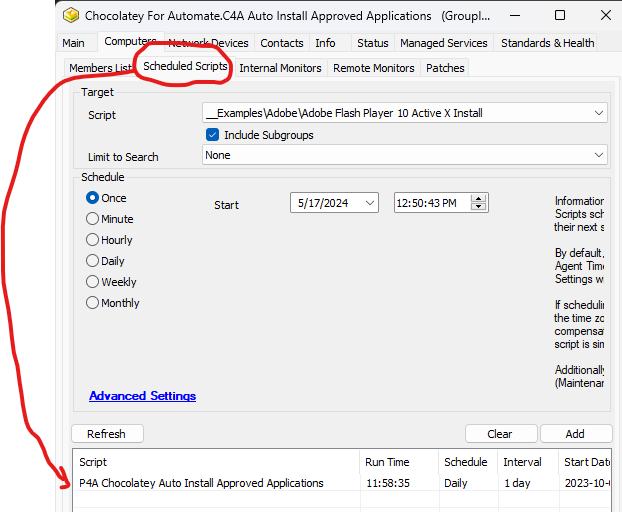This screenshot has height=512, width=622.
Task: Uncheck the Include Subgroups checkbox
Action: pyautogui.click(x=212, y=135)
